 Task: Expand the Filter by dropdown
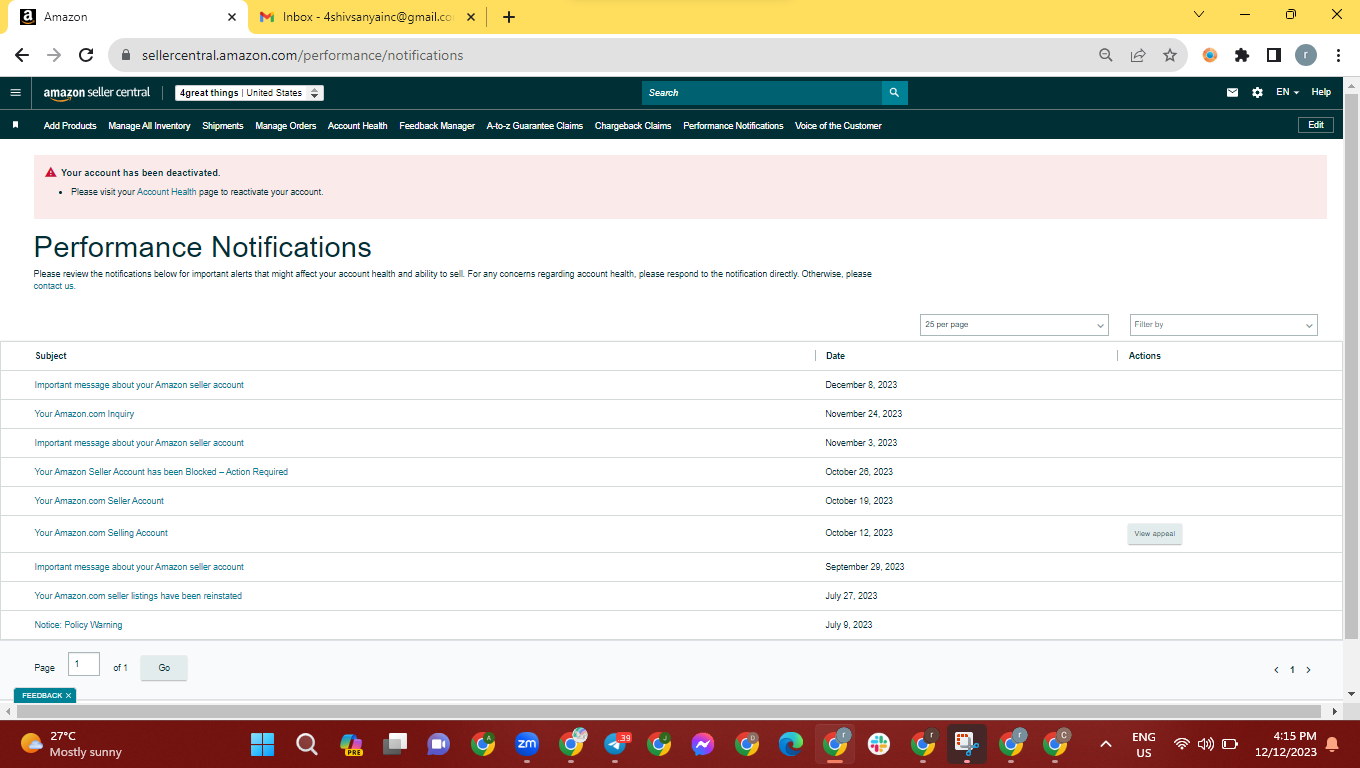[x=1224, y=325]
